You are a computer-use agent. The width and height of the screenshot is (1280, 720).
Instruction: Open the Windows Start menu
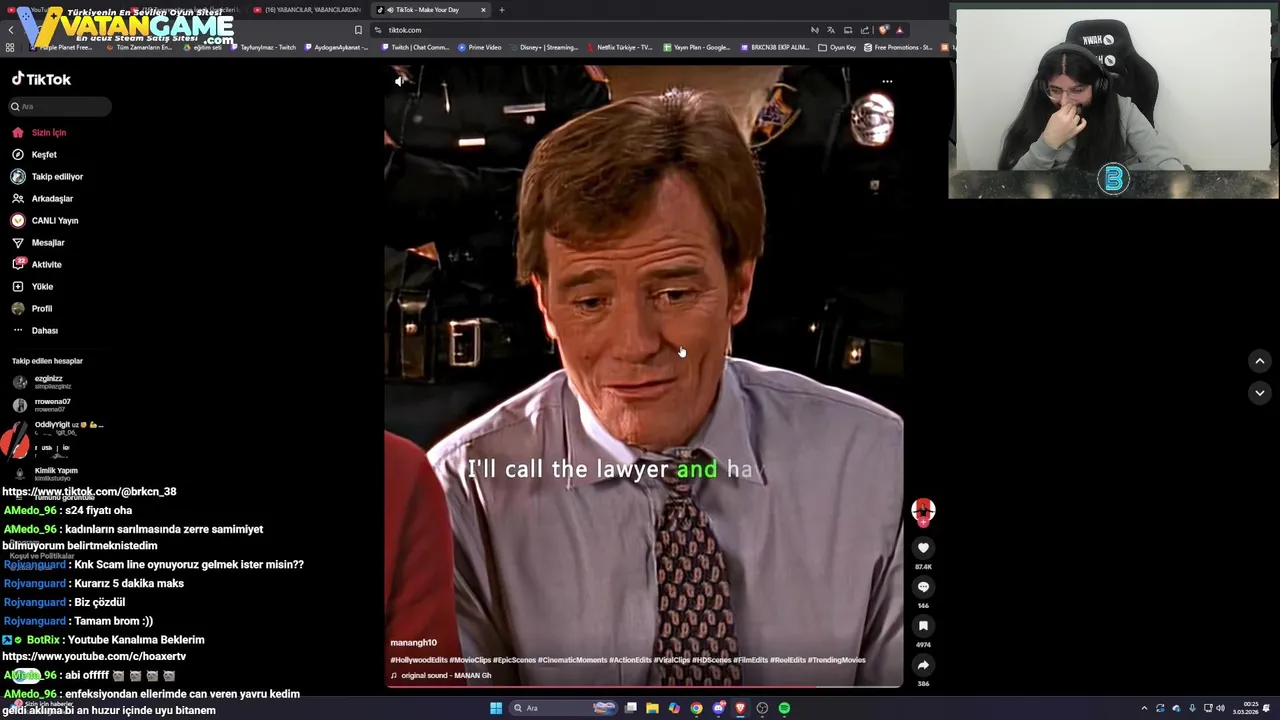click(x=496, y=708)
